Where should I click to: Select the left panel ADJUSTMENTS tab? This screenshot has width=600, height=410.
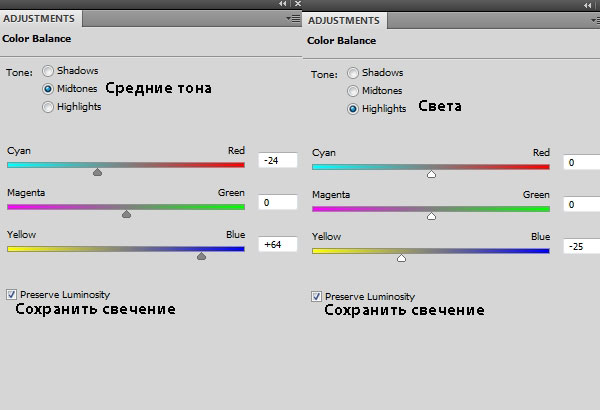pyautogui.click(x=39, y=18)
